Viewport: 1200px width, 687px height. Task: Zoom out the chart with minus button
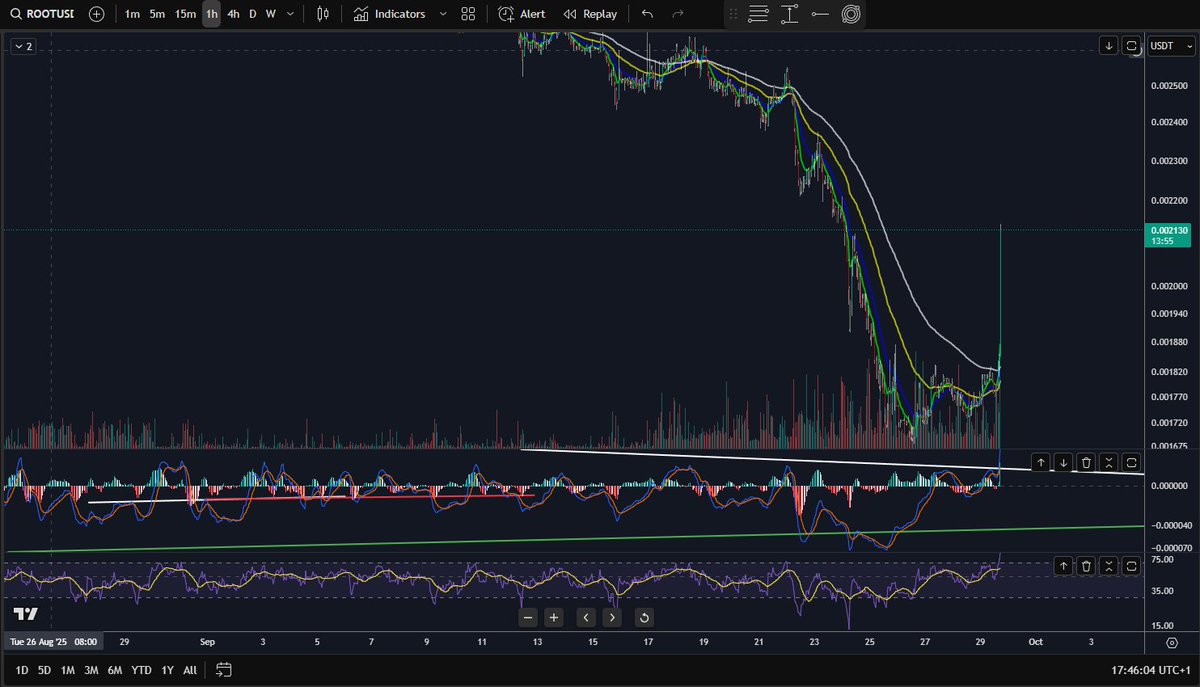coord(529,617)
